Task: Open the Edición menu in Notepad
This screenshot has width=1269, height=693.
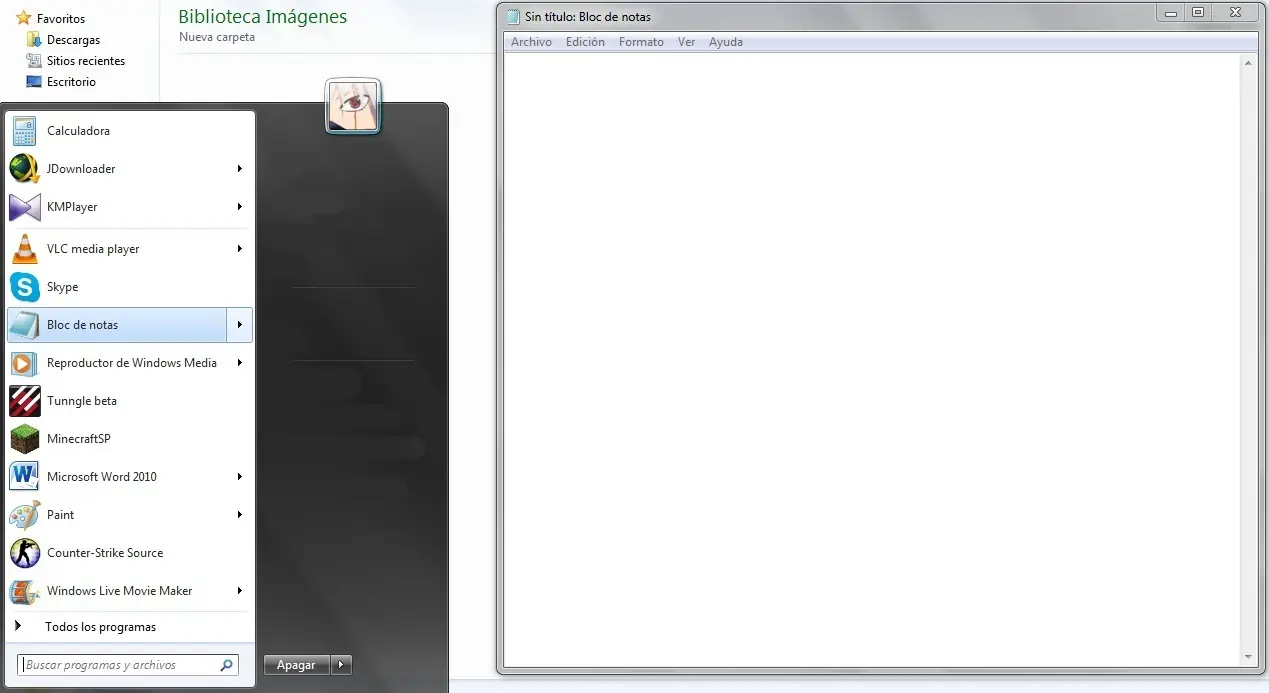Action: tap(585, 42)
